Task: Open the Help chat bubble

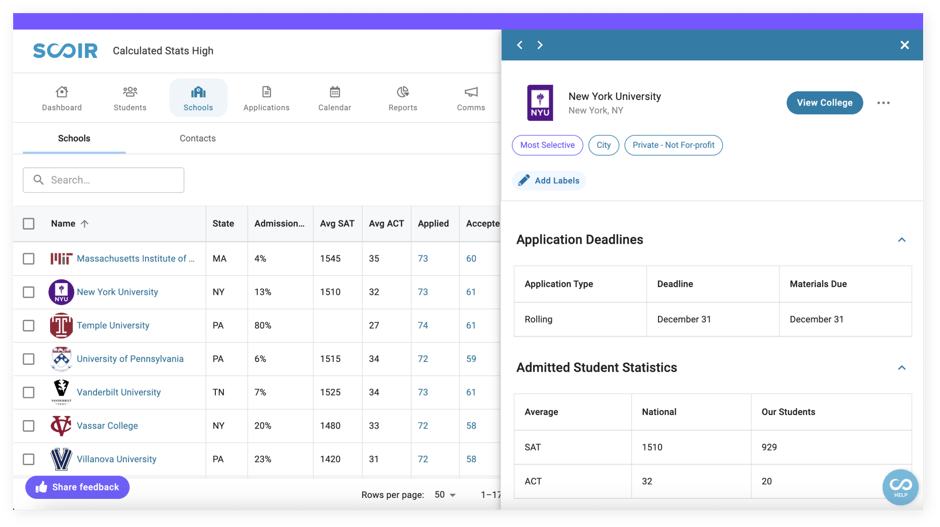Action: click(x=900, y=486)
